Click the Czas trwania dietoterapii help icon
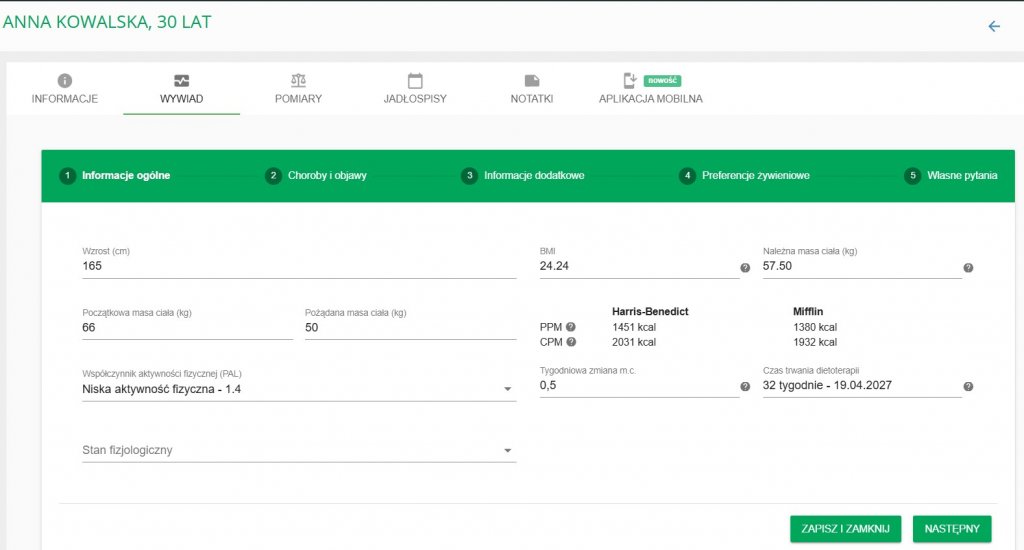This screenshot has height=550, width=1024. 968,387
